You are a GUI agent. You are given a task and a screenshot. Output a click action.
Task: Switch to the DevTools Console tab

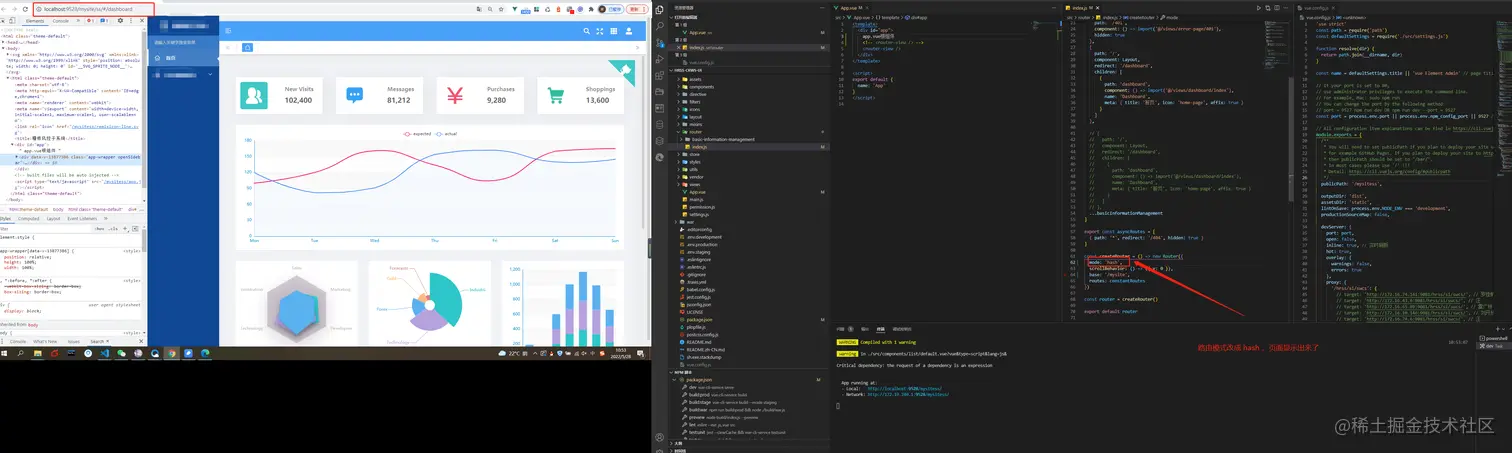point(61,21)
